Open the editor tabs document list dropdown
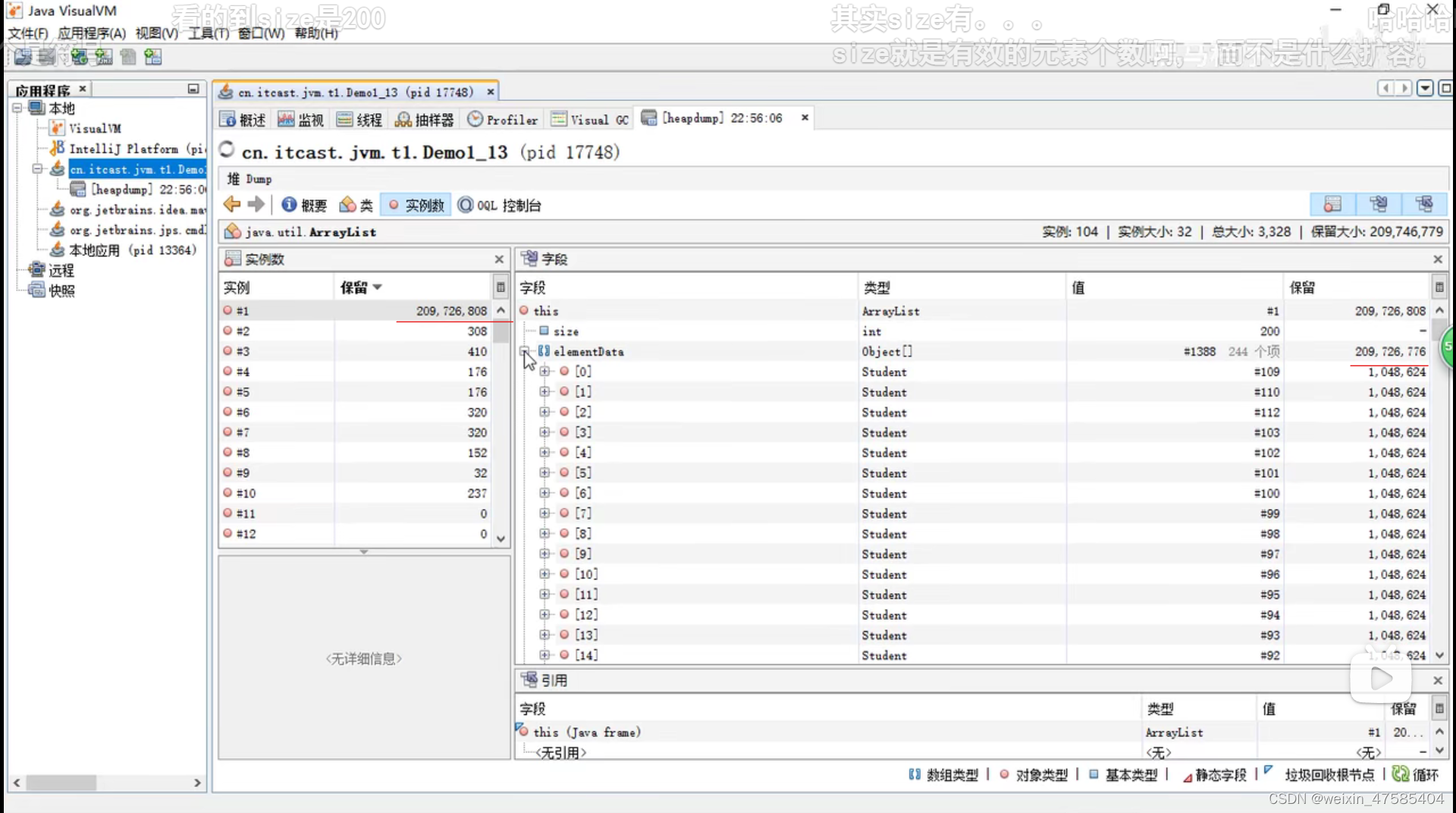The image size is (1456, 813). click(1425, 89)
